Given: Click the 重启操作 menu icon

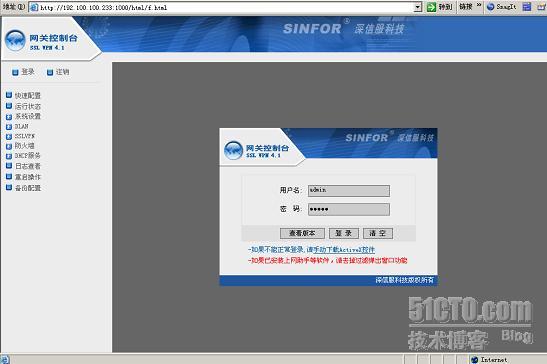Looking at the screenshot, I should [9, 177].
